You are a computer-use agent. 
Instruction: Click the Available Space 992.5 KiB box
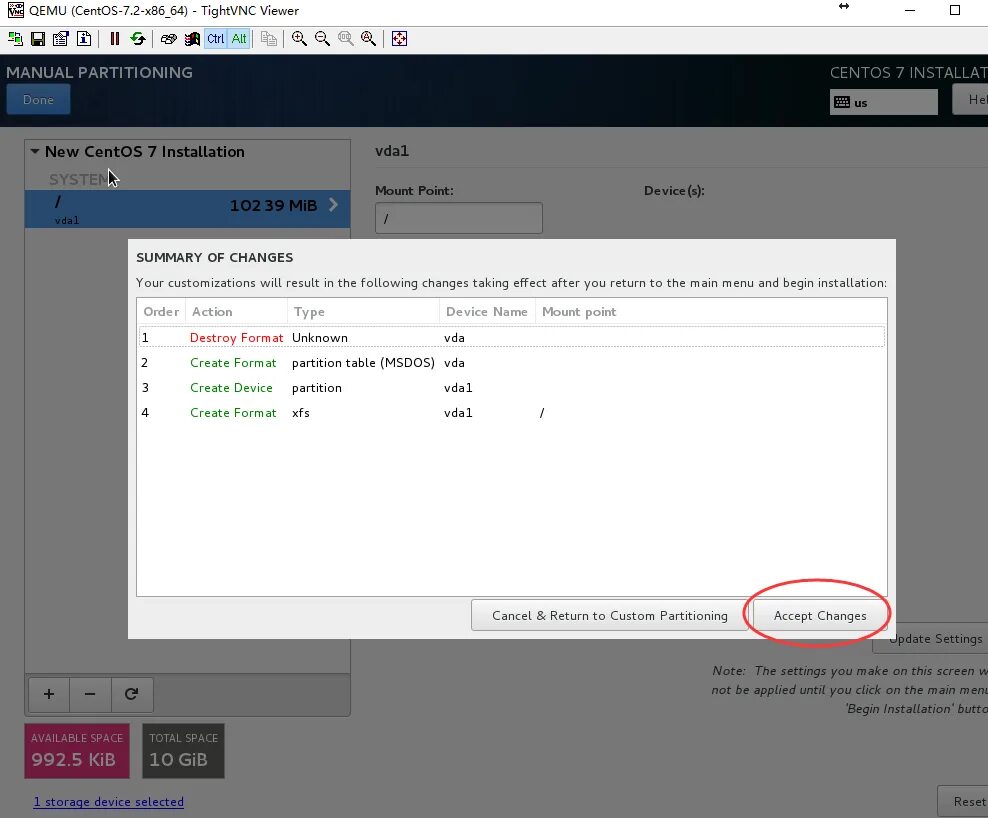[x=77, y=751]
